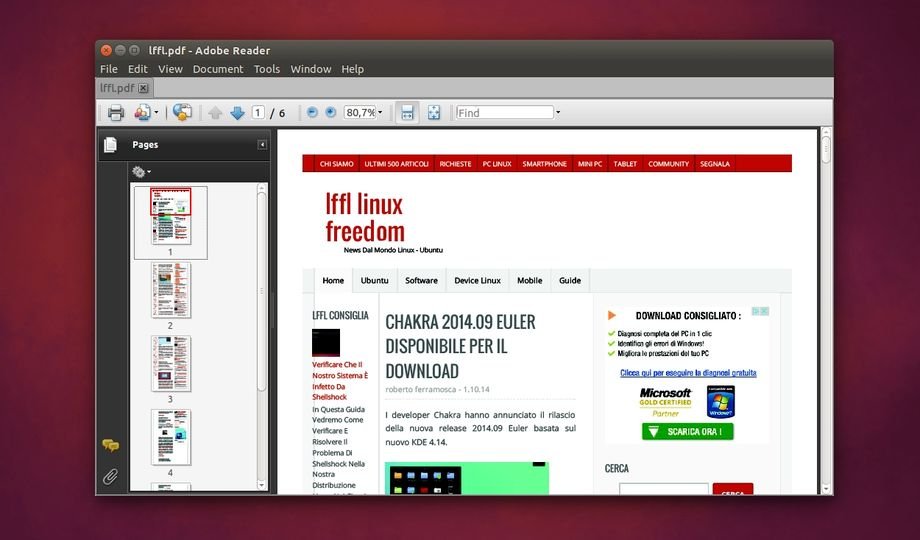The height and width of the screenshot is (540, 920).
Task: Open the Comments panel icon in sidebar
Action: pos(110,445)
